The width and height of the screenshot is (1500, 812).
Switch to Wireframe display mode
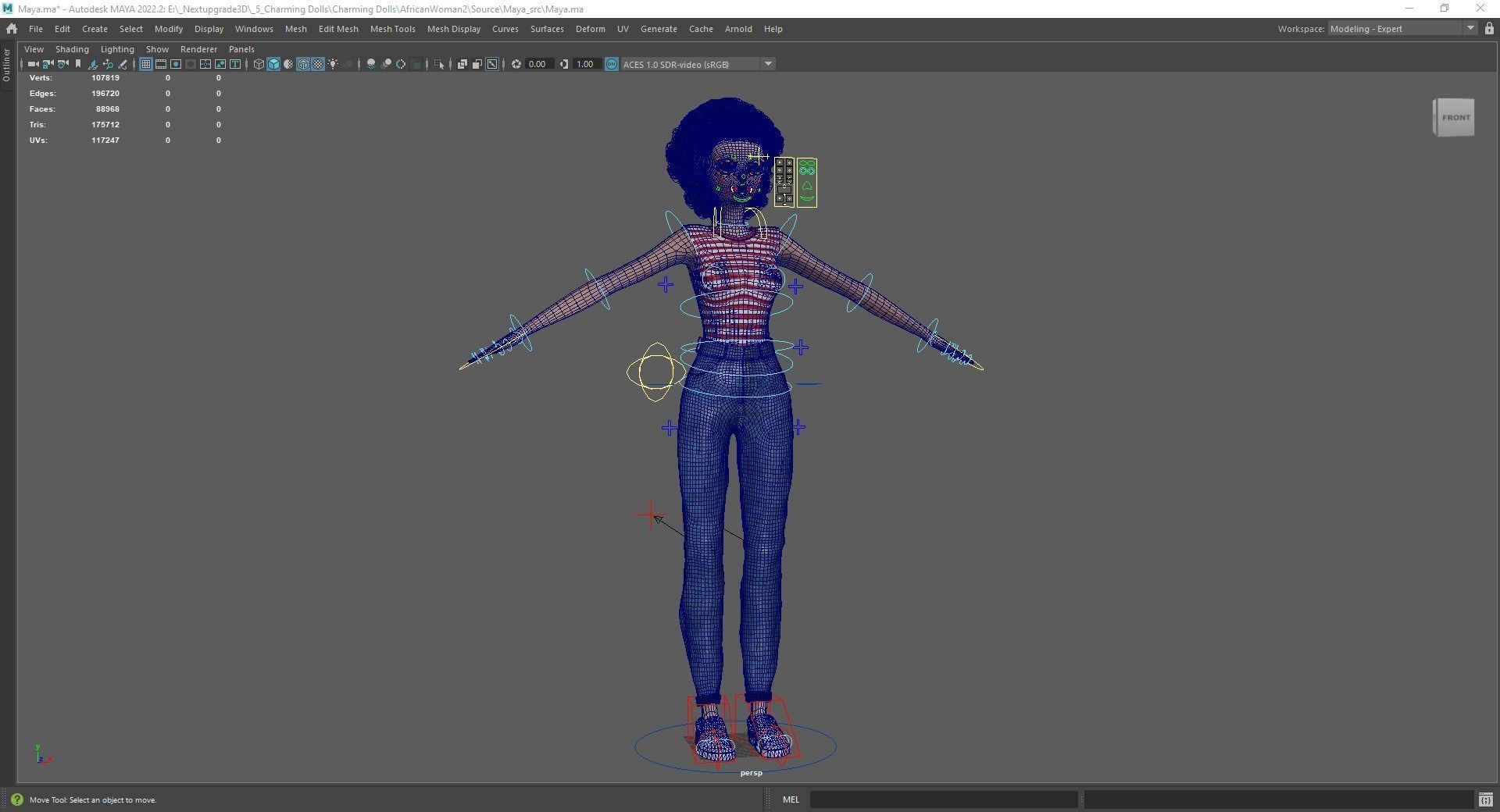pos(259,64)
